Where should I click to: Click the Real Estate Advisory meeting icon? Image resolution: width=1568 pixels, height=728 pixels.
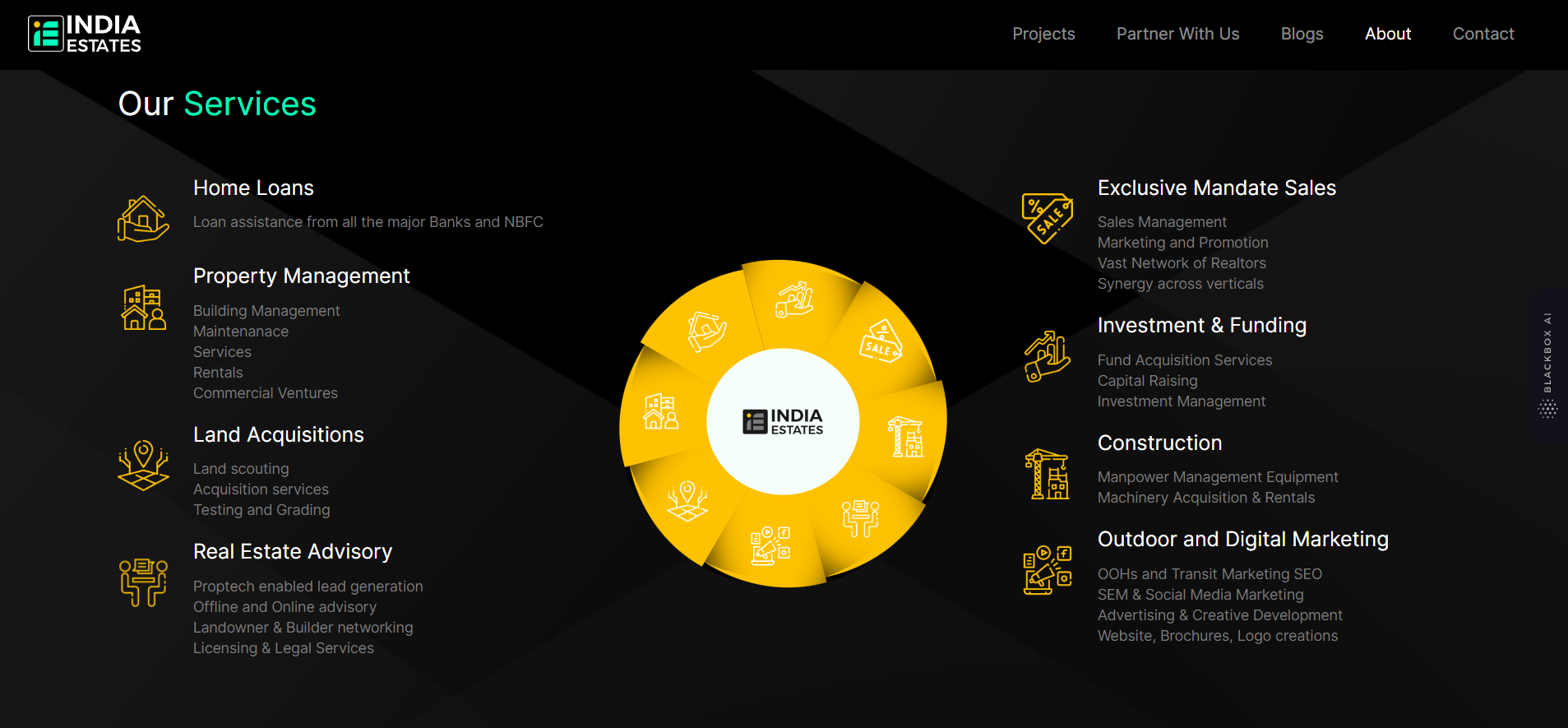tap(143, 582)
